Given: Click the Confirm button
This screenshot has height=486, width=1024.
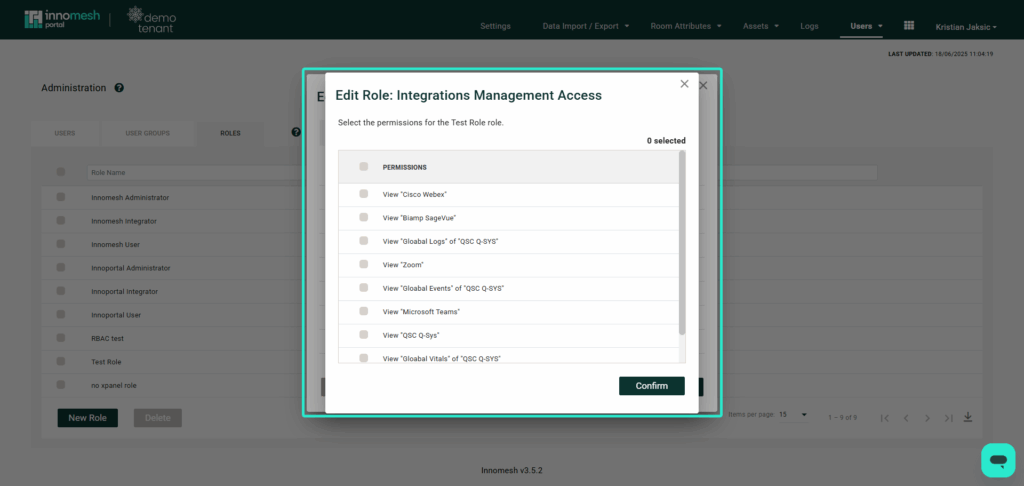Looking at the screenshot, I should pyautogui.click(x=652, y=386).
